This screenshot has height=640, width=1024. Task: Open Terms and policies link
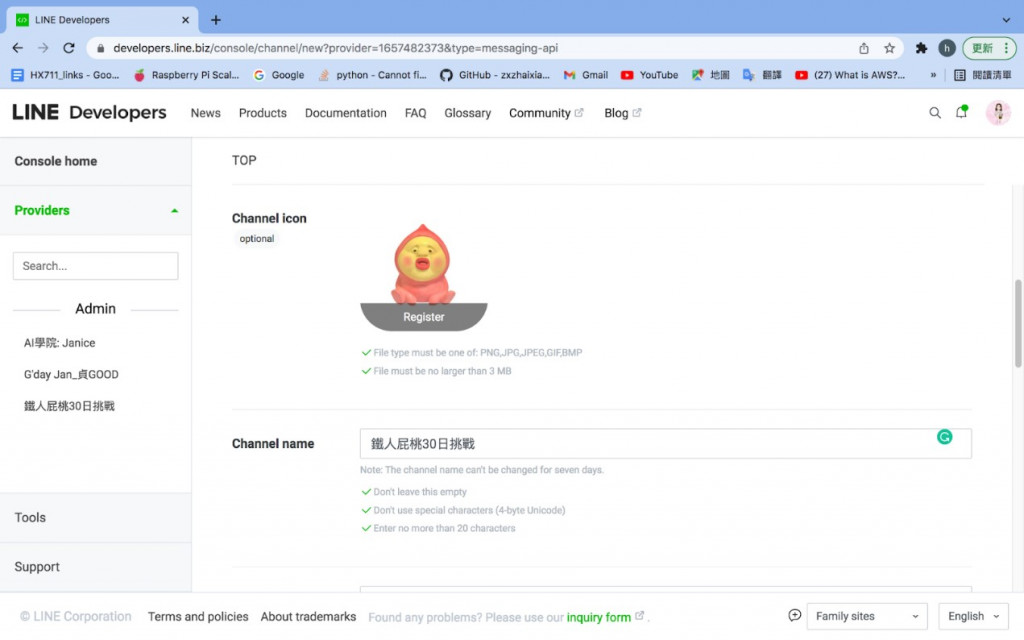point(198,616)
